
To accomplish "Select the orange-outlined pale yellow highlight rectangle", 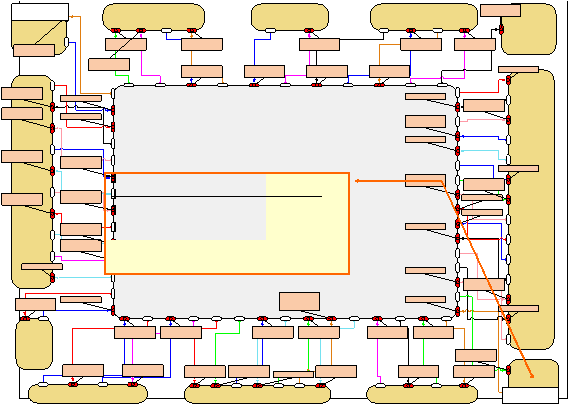I will click(x=227, y=223).
